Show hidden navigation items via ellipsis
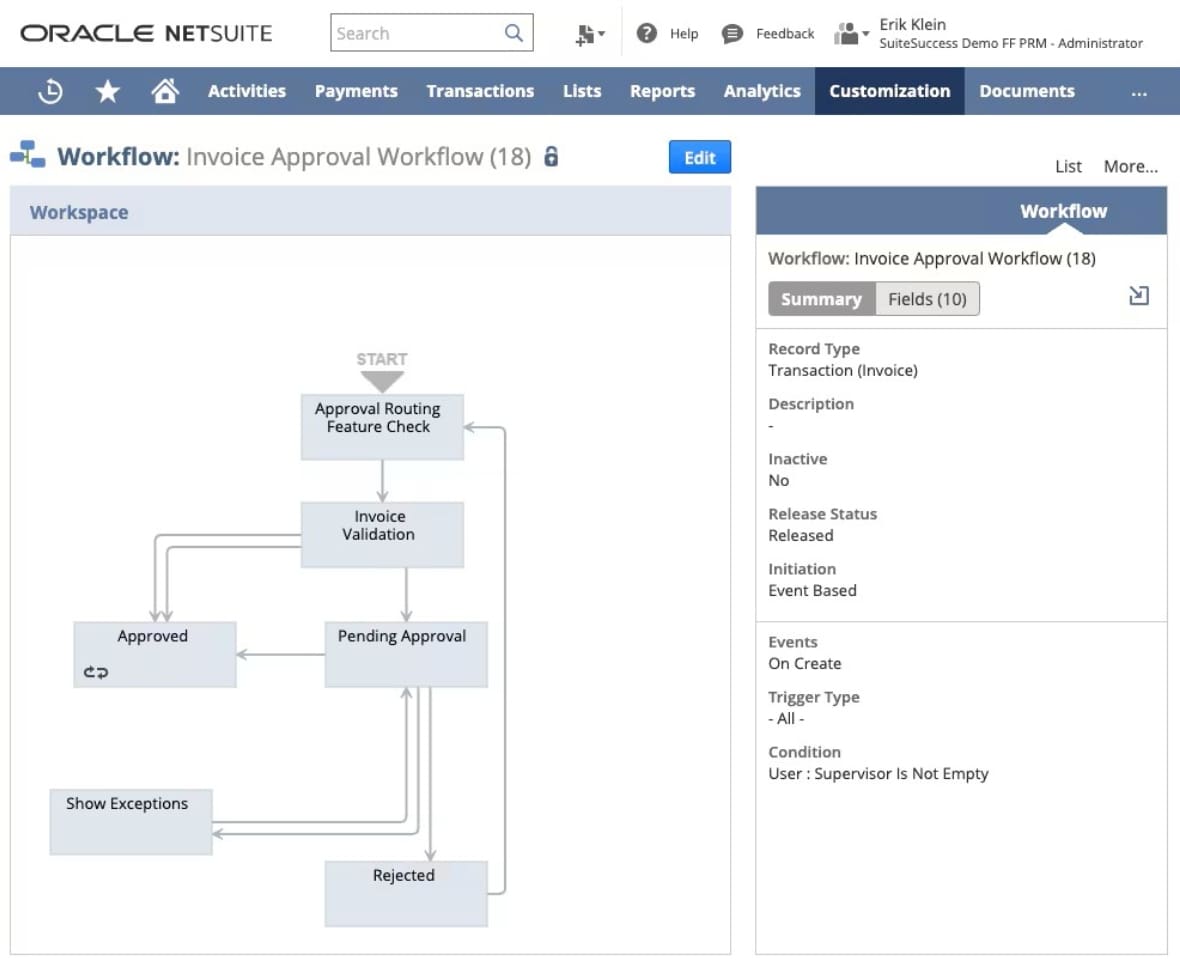 (1138, 91)
